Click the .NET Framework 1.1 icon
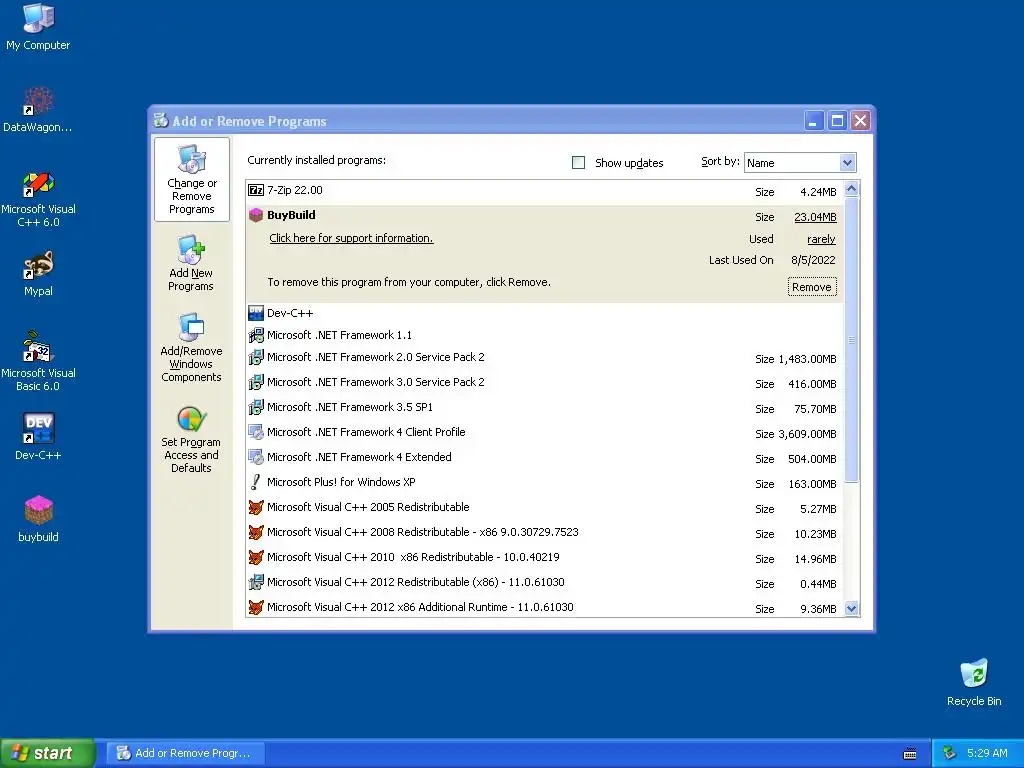Screen dimensions: 1024x768 click(256, 335)
